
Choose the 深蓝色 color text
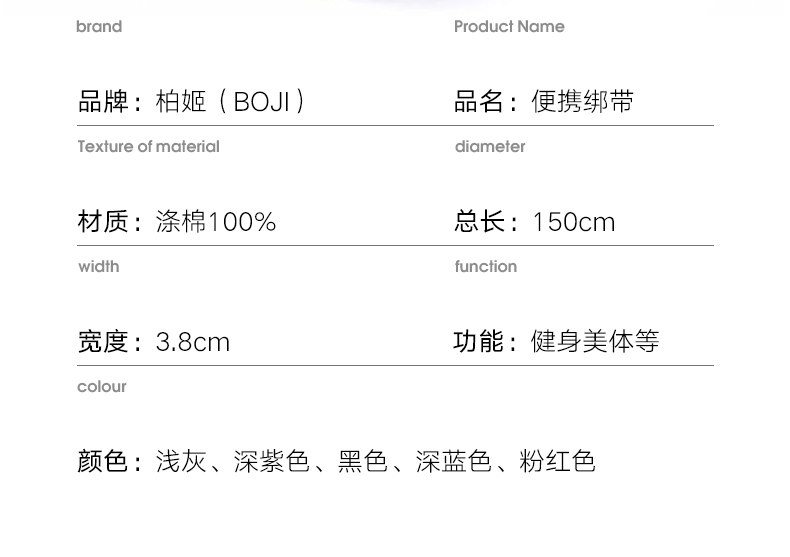453,461
